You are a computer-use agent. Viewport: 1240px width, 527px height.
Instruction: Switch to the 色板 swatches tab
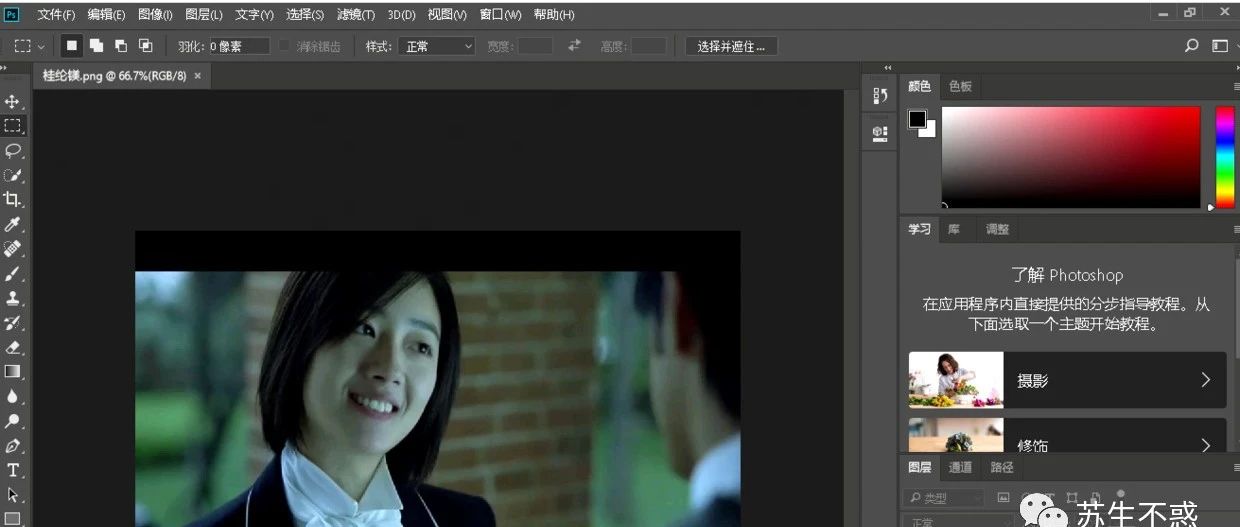click(960, 87)
